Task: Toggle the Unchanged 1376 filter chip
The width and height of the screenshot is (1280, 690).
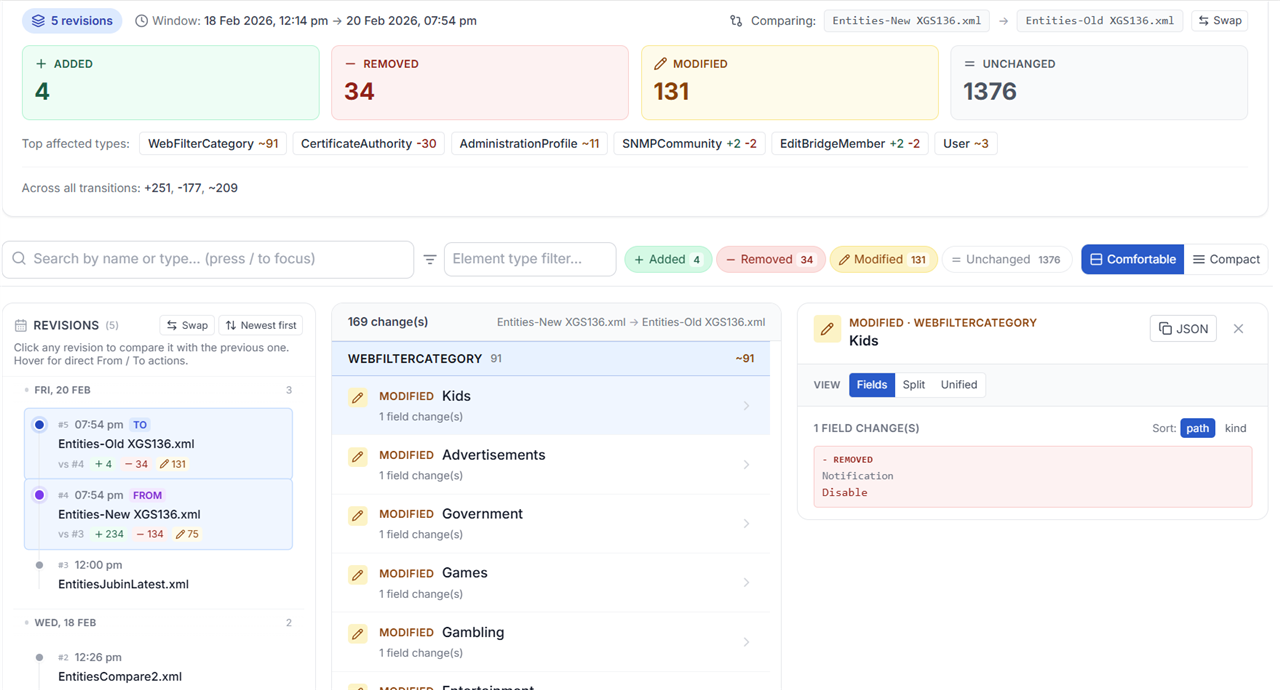Action: point(1006,260)
